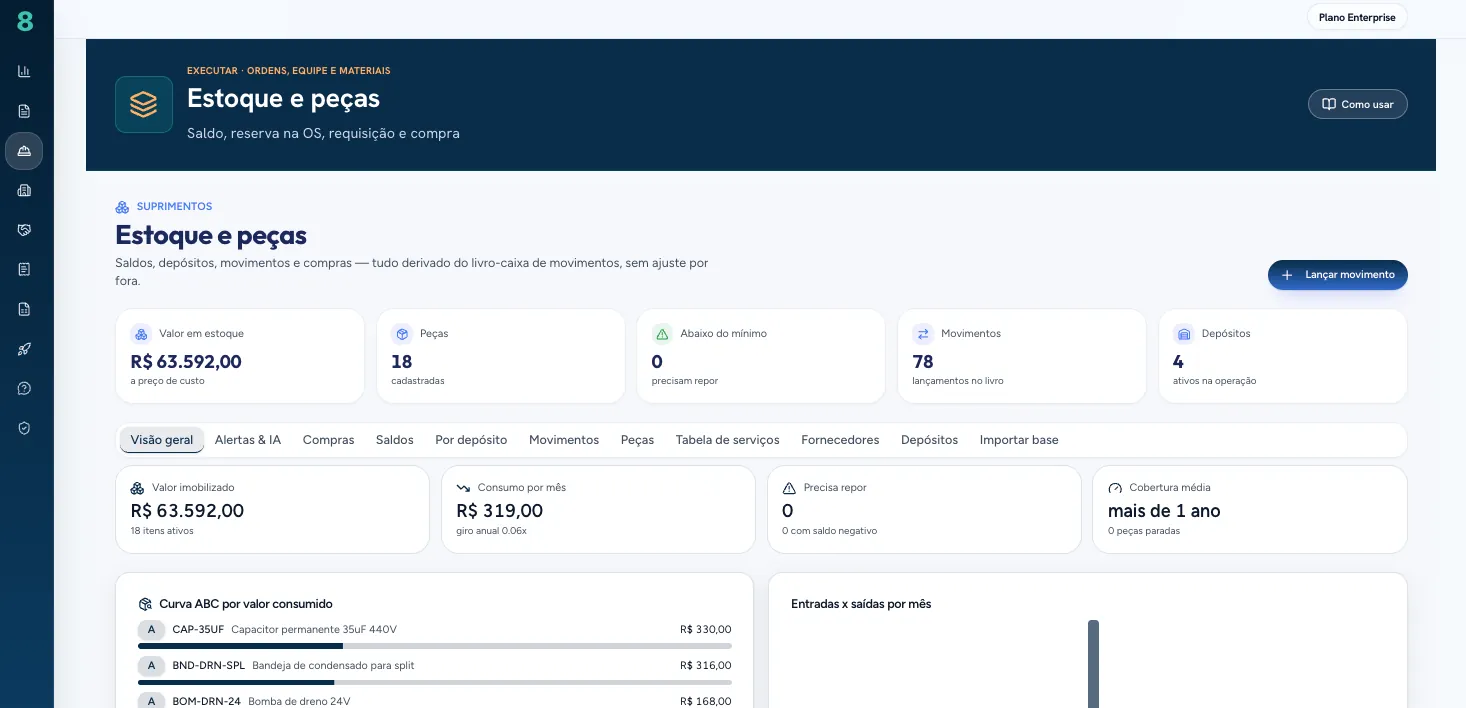Click the Curva ABC title icon
1466x708 pixels.
pos(146,604)
